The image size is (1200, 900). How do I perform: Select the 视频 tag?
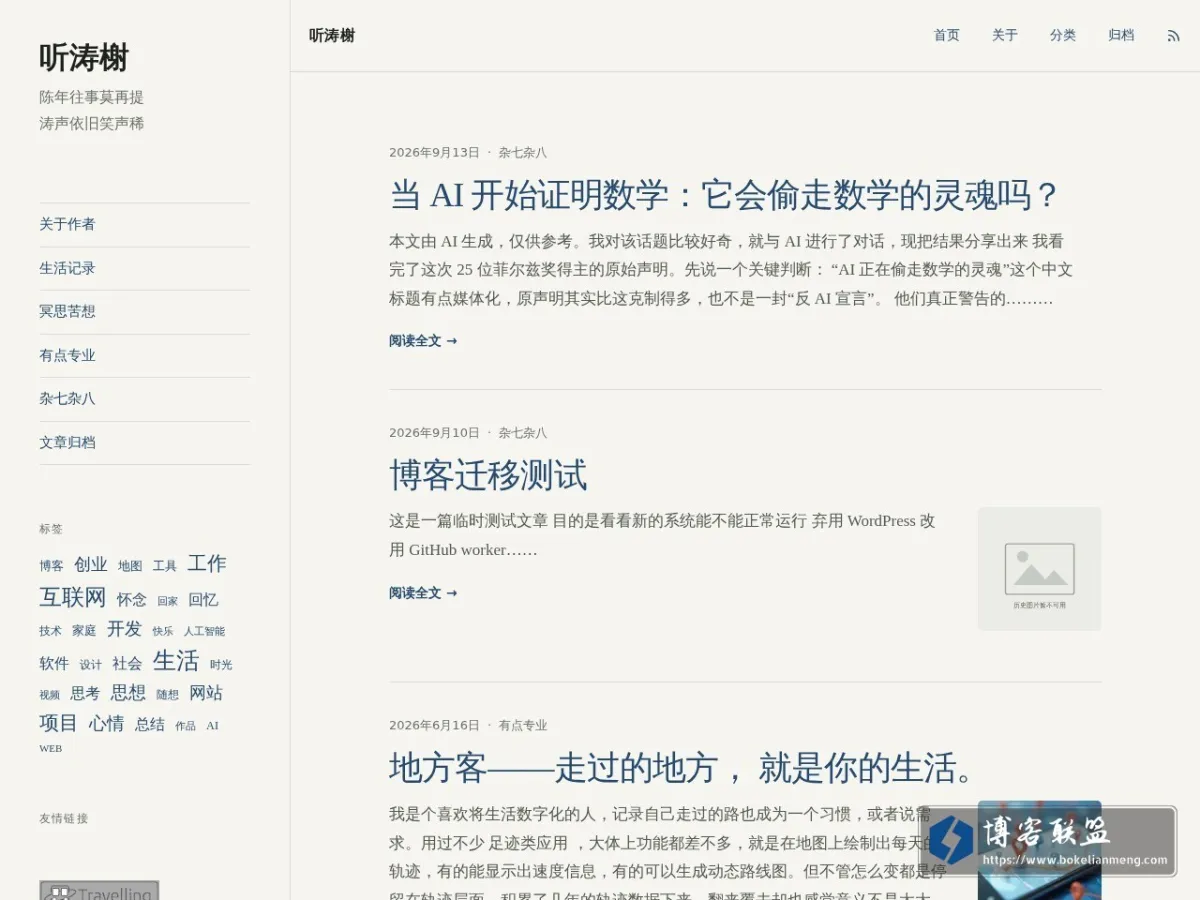50,695
